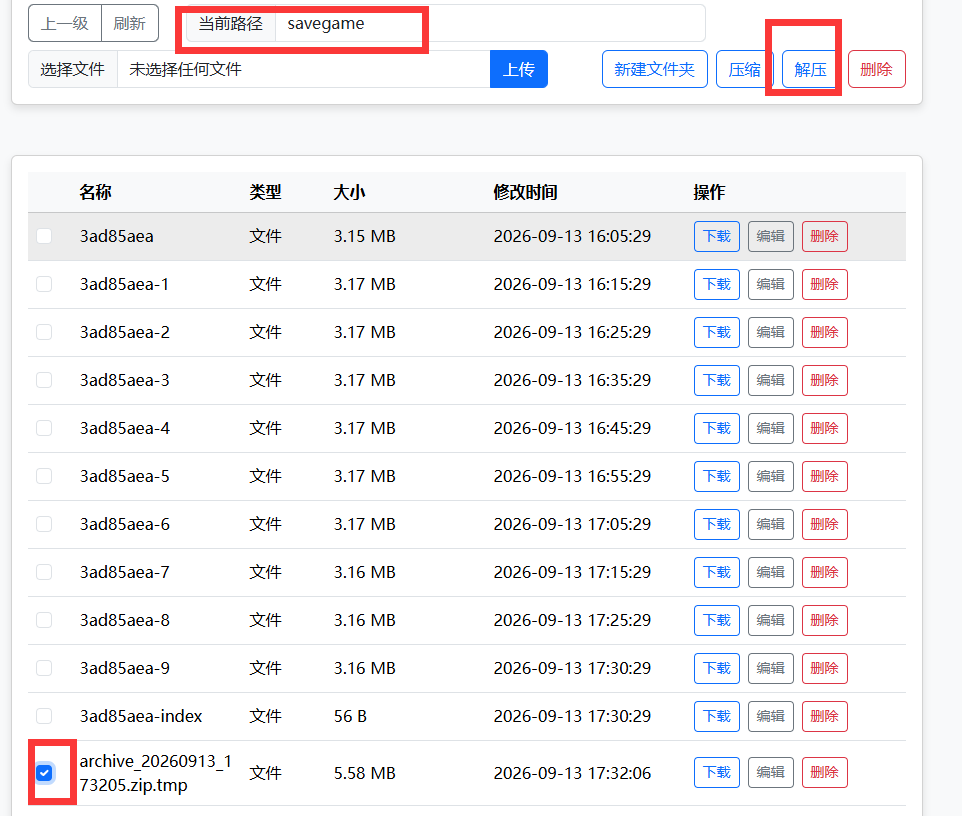
Task: Check the box for file 3ad85aea
Action: coord(44,236)
